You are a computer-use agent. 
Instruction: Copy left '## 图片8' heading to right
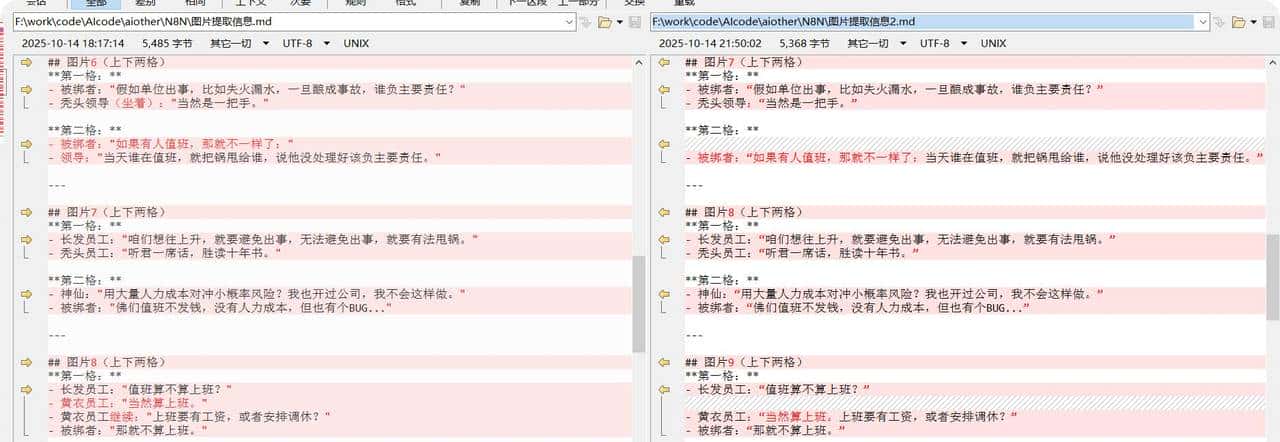coord(27,362)
